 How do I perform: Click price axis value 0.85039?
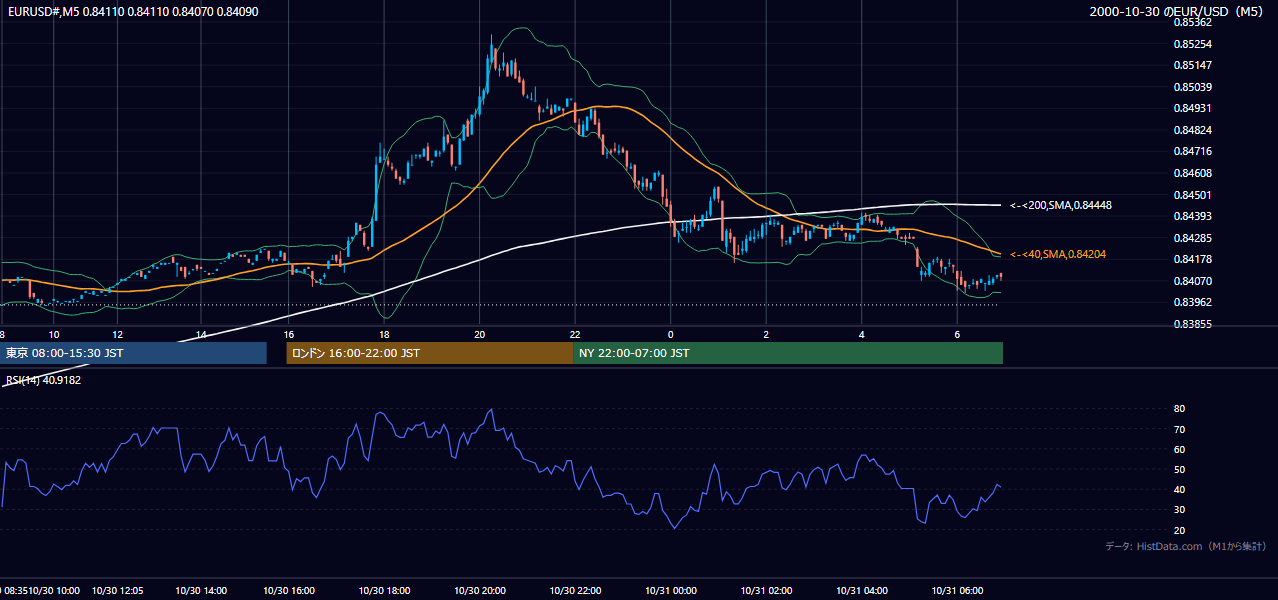[1192, 87]
